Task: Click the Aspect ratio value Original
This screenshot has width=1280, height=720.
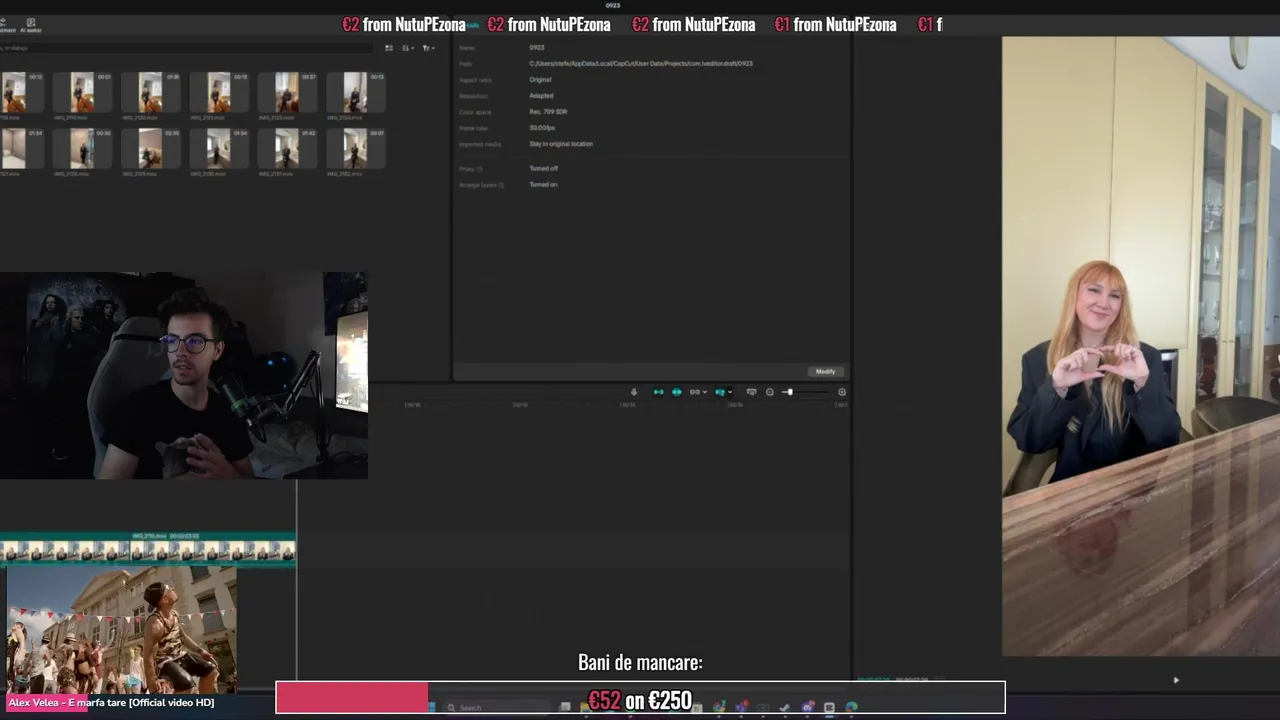Action: click(x=540, y=79)
